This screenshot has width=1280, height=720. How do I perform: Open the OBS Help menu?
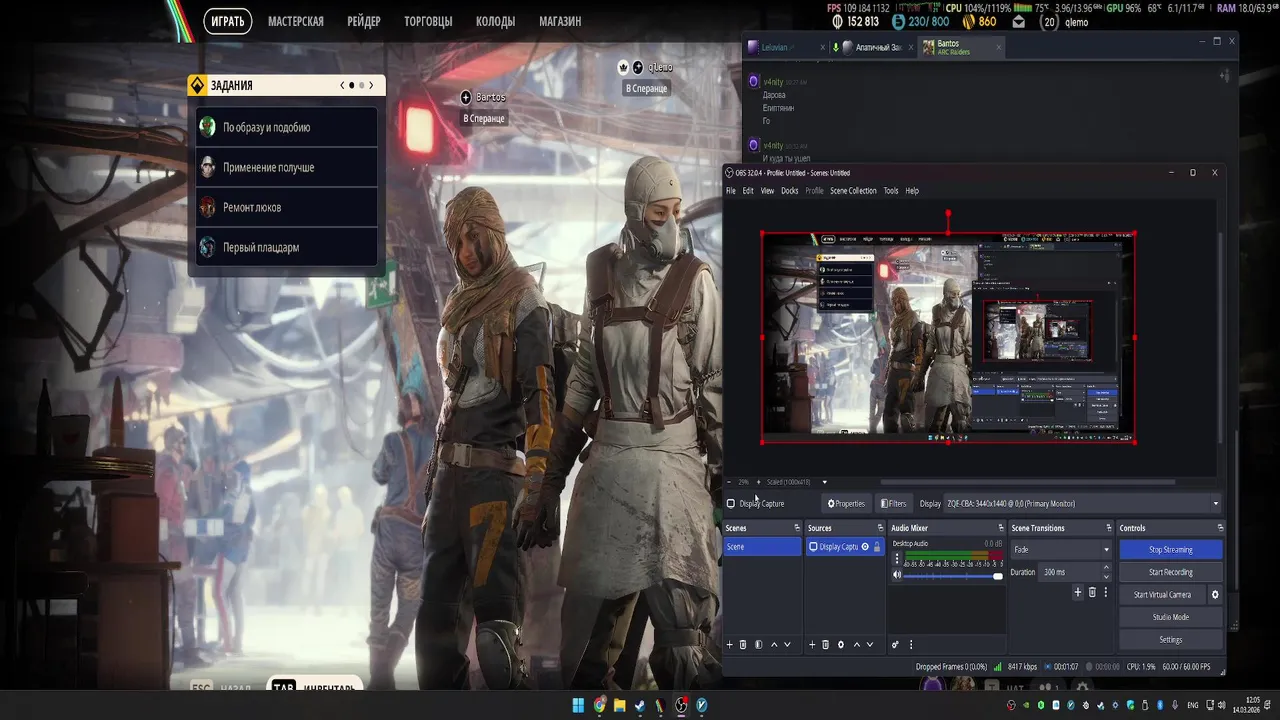(x=912, y=191)
